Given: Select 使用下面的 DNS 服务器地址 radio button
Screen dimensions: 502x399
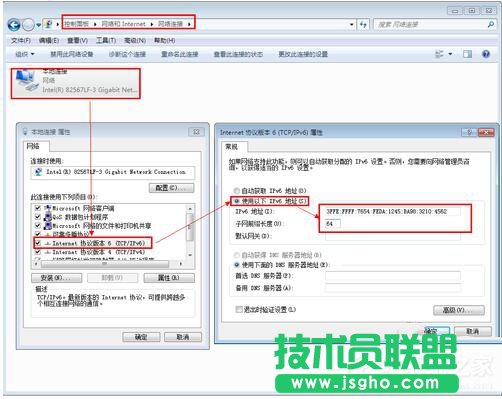Looking at the screenshot, I should point(237,265).
